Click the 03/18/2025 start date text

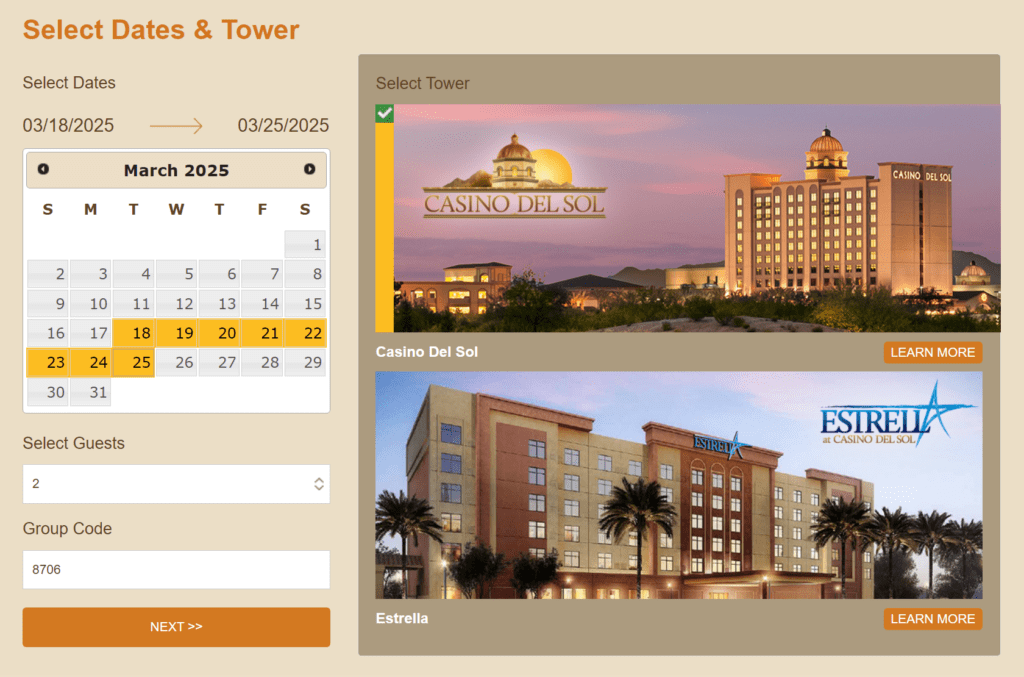tap(68, 126)
